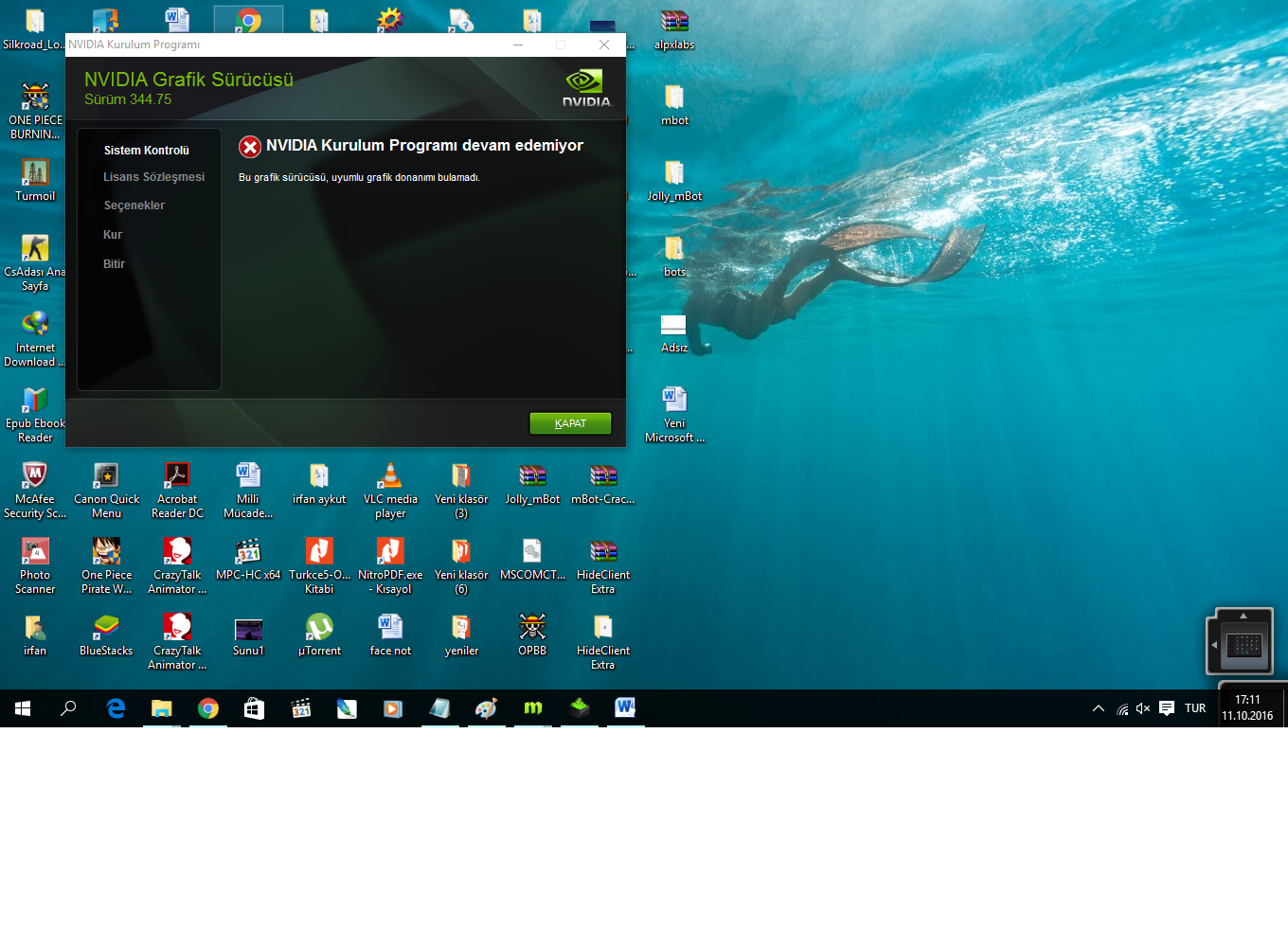Select the BlueStacks desktop icon
The height and width of the screenshot is (948, 1288).
[x=106, y=635]
